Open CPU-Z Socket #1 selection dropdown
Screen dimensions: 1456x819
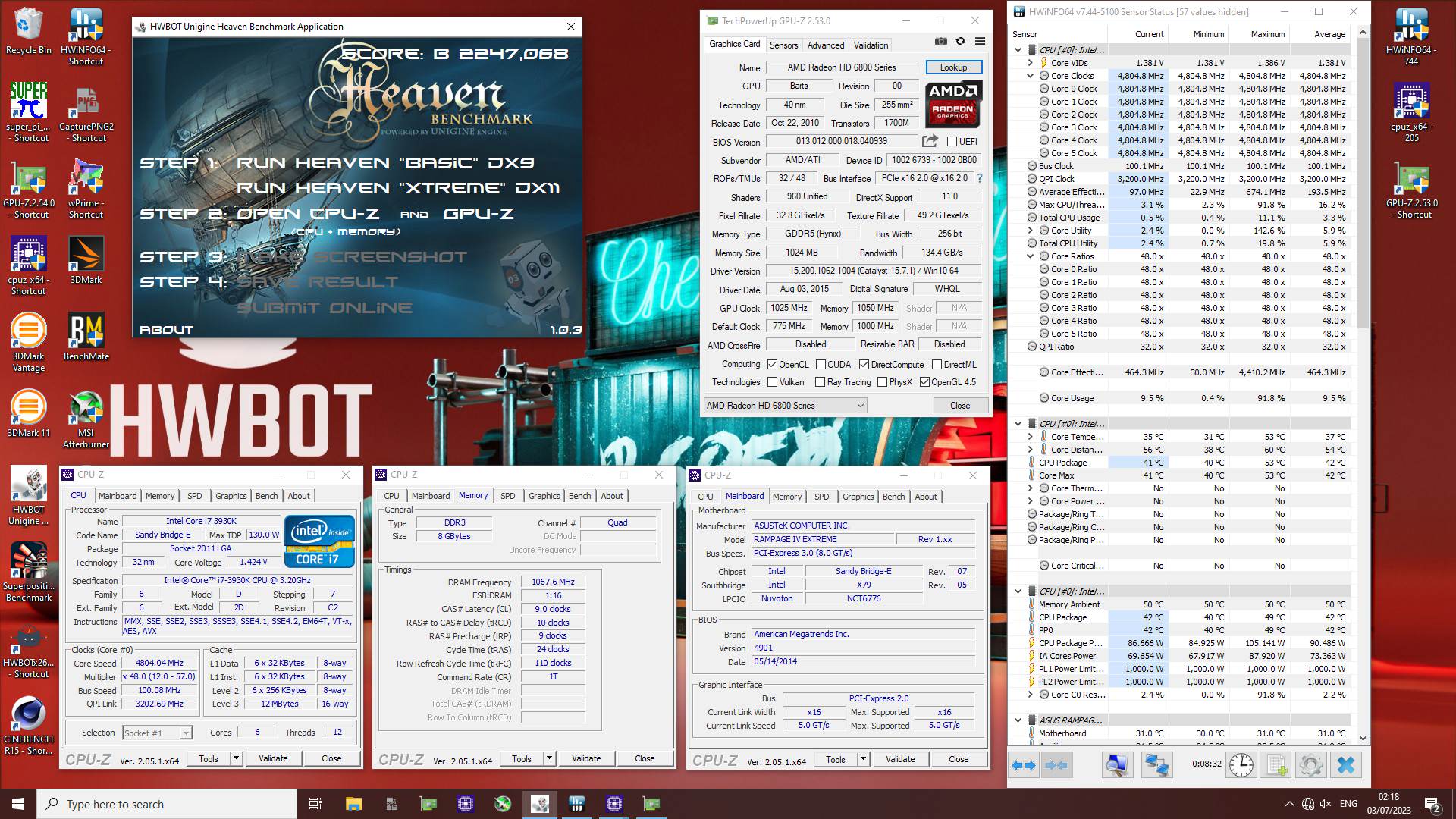[156, 733]
